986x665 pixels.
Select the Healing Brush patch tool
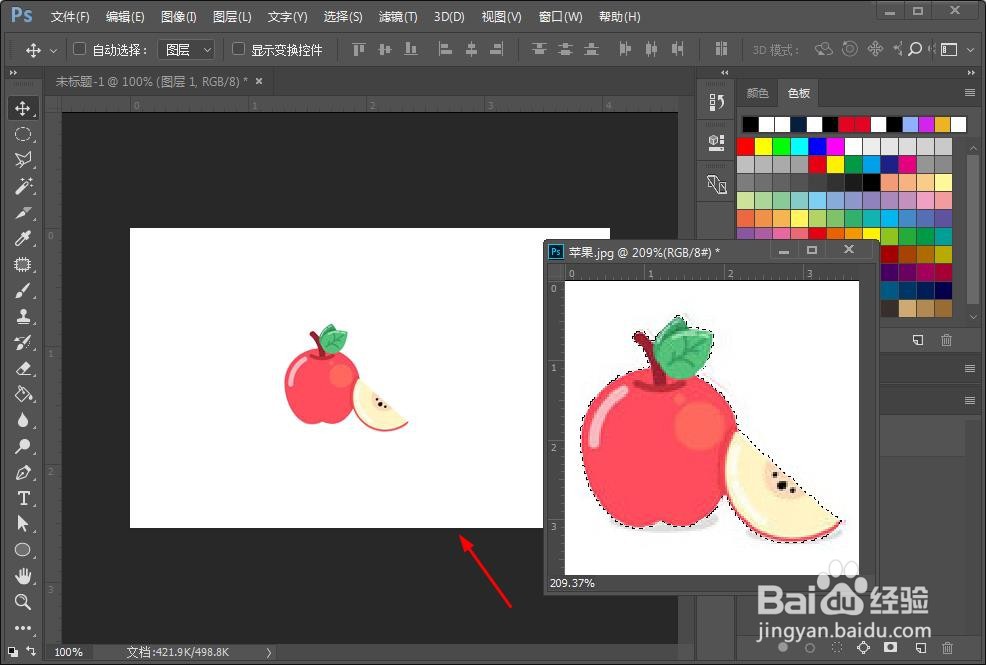[23, 264]
